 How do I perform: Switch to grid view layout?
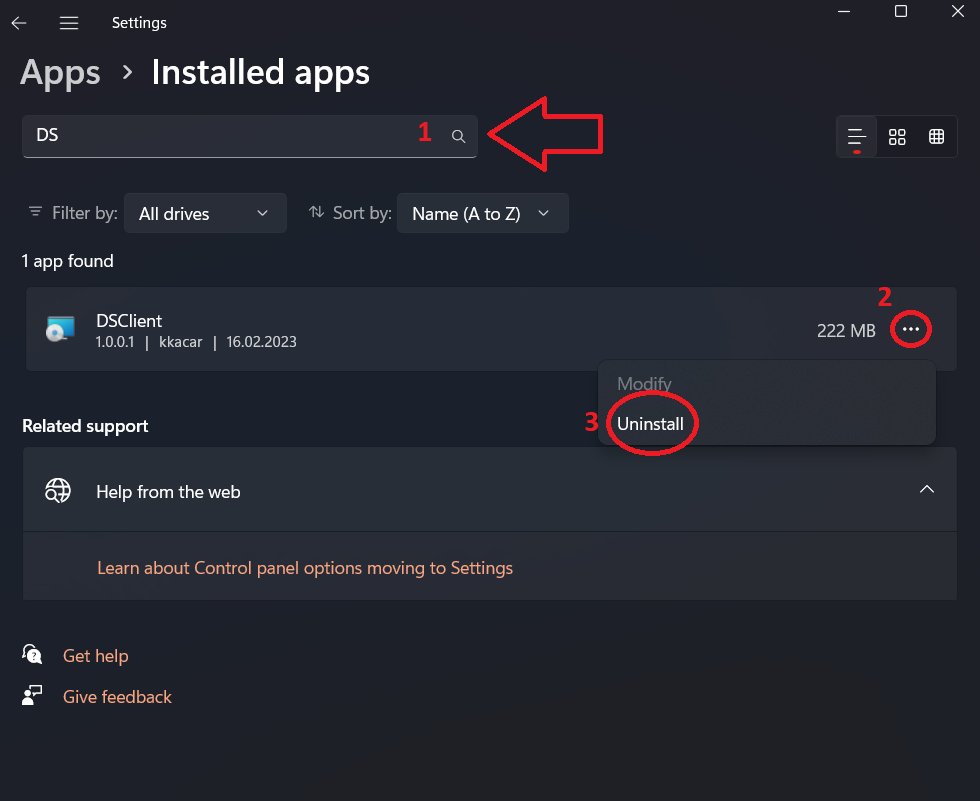pos(897,137)
